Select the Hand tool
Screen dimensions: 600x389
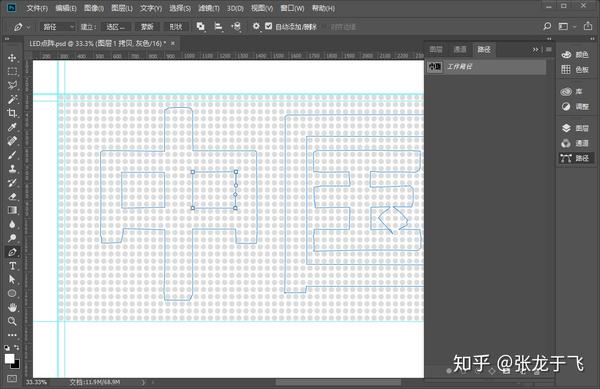[x=12, y=307]
